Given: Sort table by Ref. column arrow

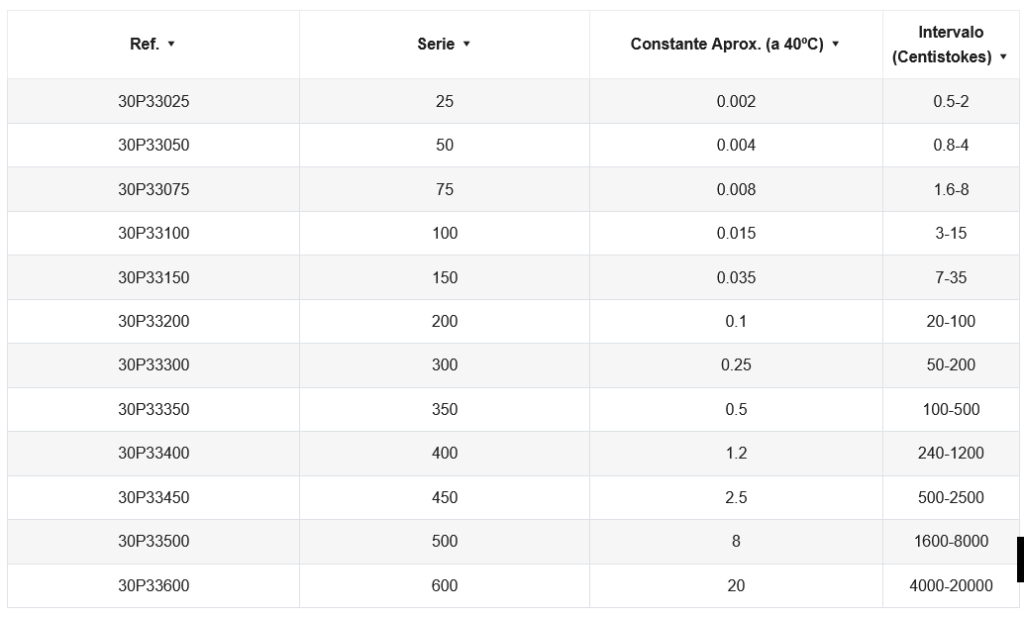Looking at the screenshot, I should [171, 44].
